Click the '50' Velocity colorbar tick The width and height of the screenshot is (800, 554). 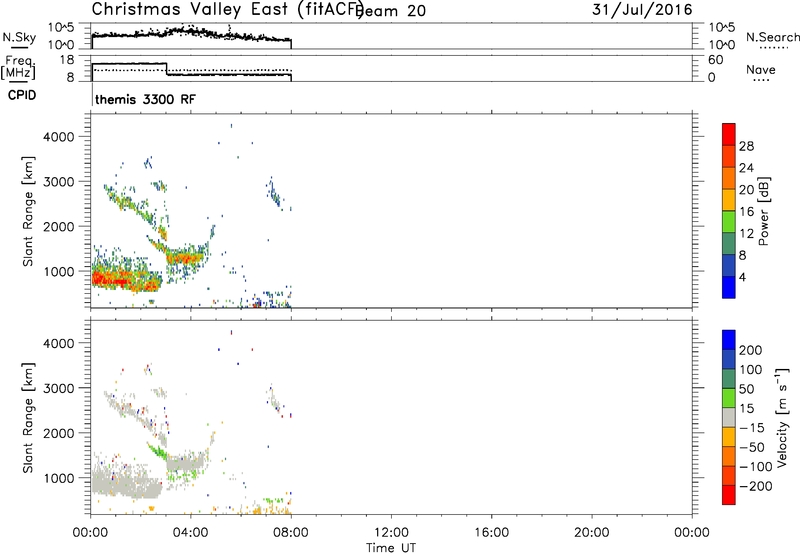(x=746, y=389)
